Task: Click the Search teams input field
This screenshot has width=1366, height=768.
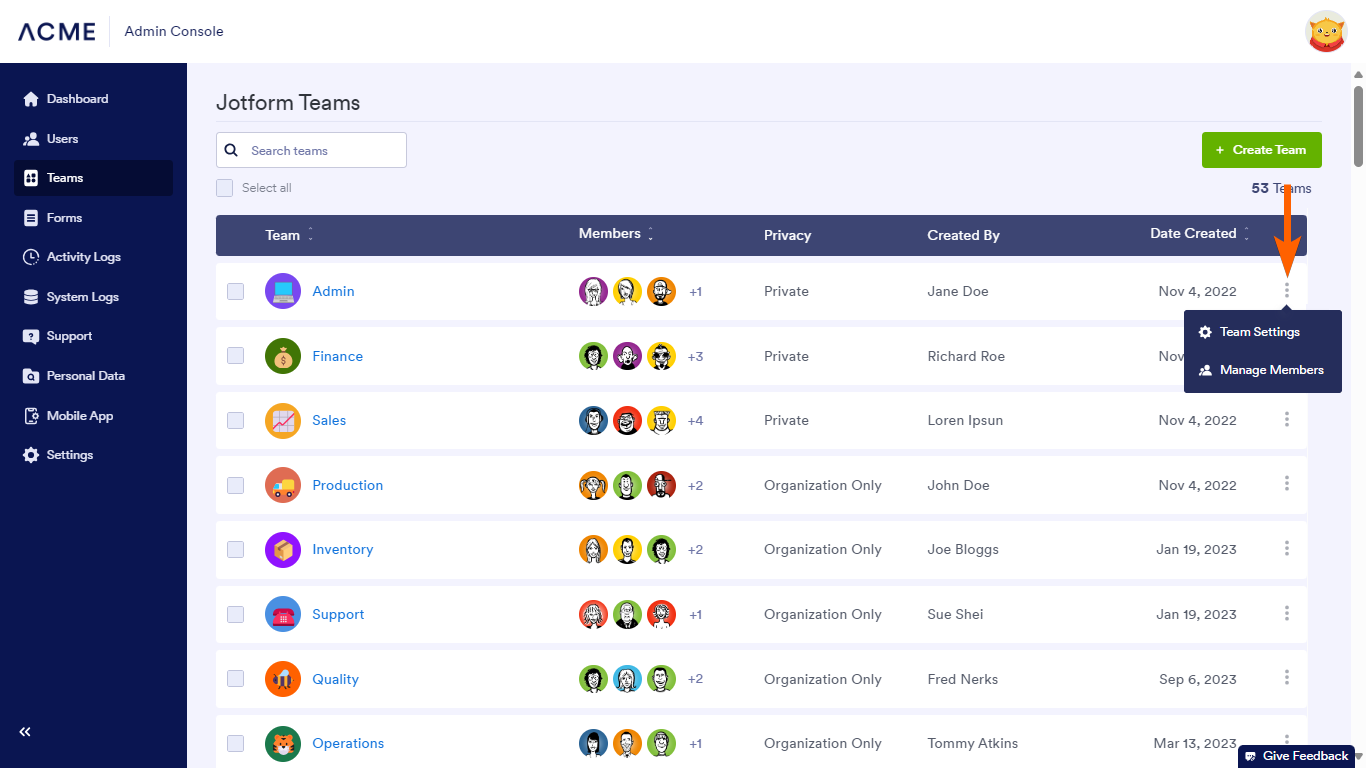Action: click(311, 150)
